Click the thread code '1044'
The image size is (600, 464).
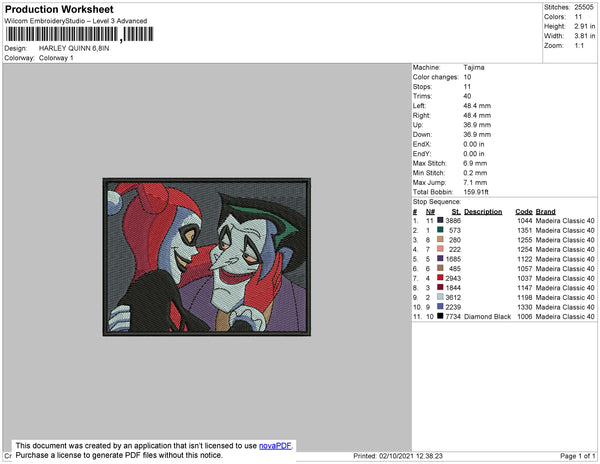[524, 221]
